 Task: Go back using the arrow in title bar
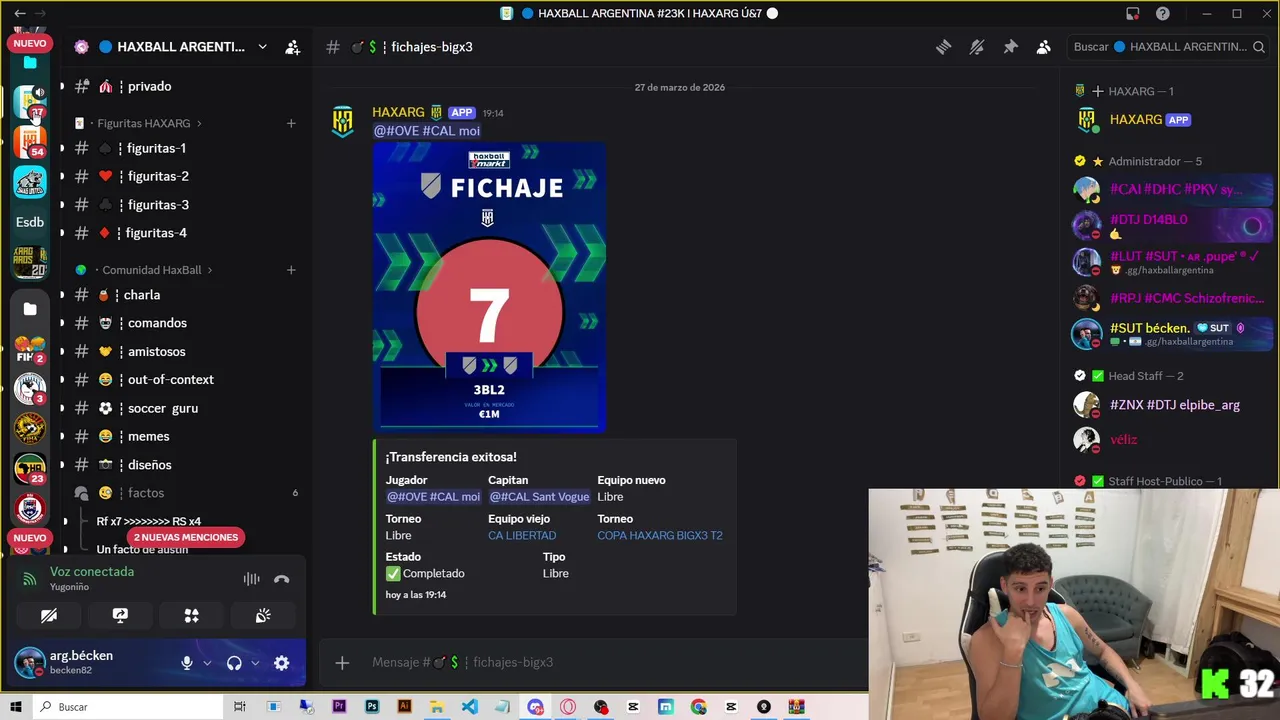tap(19, 14)
